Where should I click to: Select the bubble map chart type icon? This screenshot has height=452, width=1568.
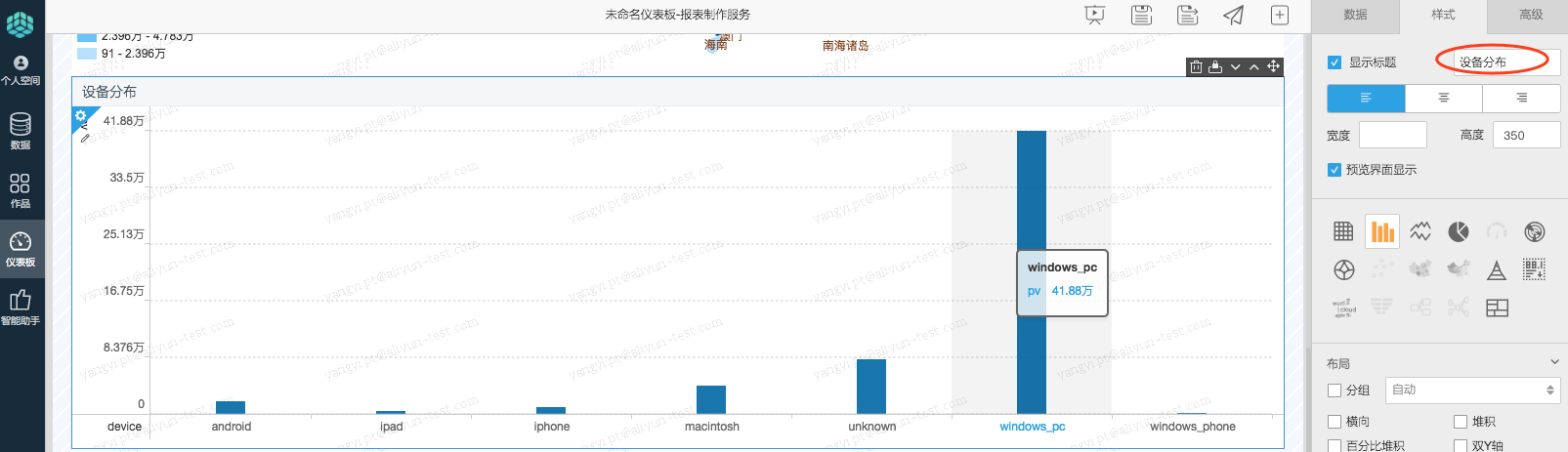pos(1420,269)
